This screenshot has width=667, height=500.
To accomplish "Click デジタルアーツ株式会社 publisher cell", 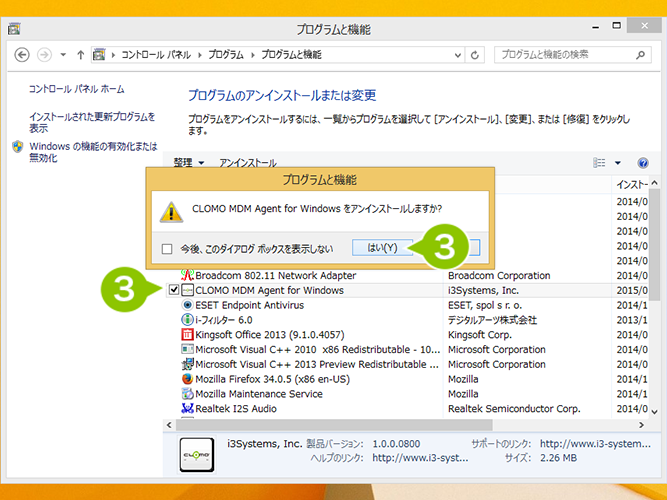I will (492, 320).
